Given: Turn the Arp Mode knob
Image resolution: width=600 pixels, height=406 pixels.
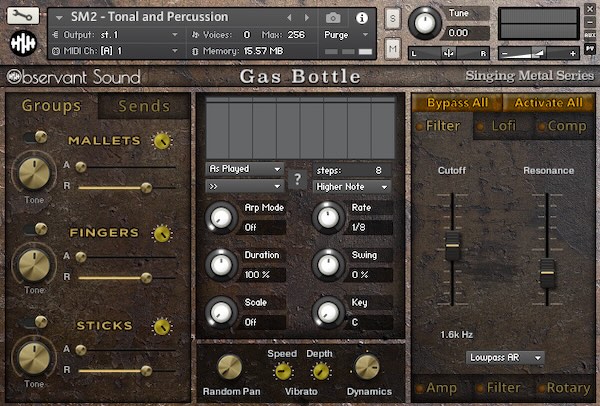Looking at the screenshot, I should (221, 218).
